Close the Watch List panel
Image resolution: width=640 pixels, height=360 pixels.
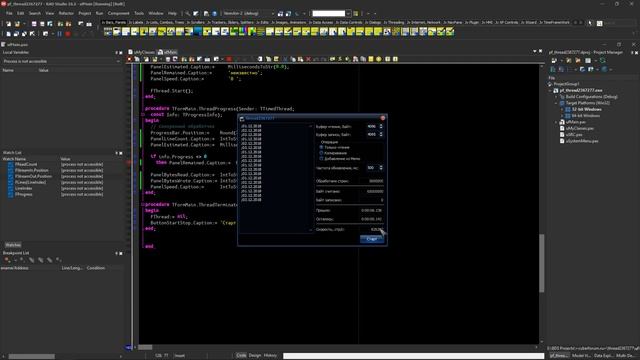click(121, 153)
